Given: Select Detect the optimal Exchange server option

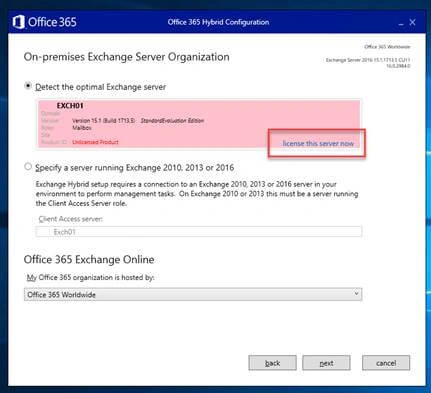Looking at the screenshot, I should [x=28, y=86].
